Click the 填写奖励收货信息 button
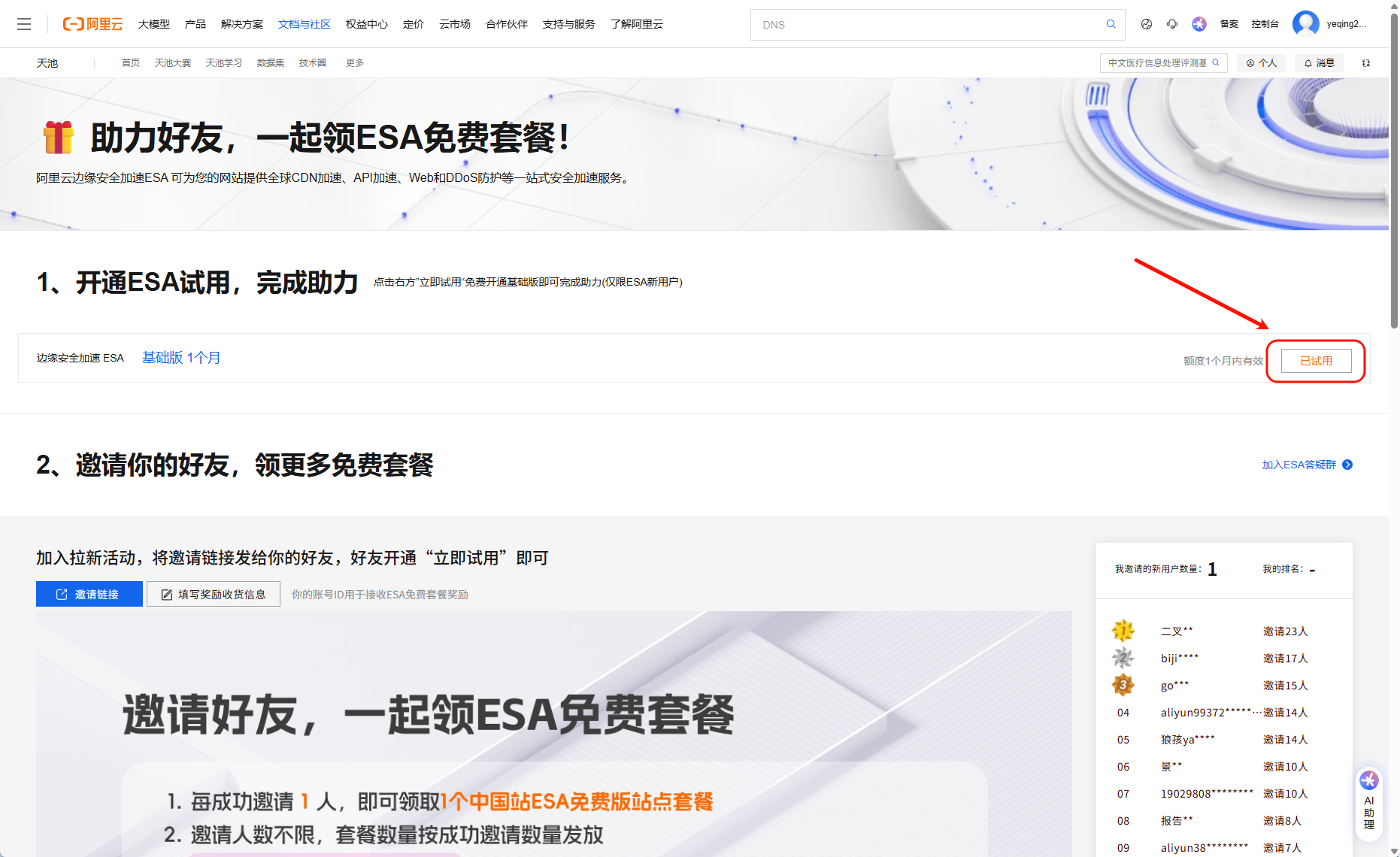 coord(214,594)
